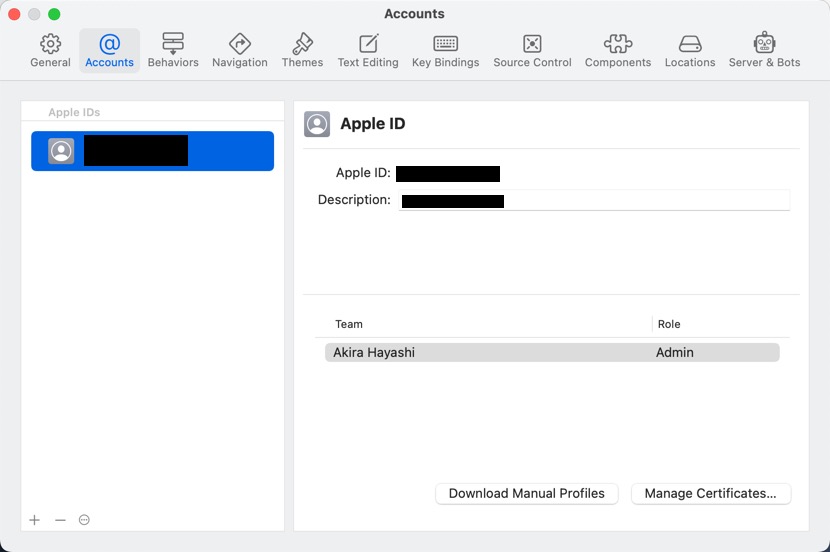Click the Admin role cell
Viewport: 830px width, 552px height.
click(674, 352)
